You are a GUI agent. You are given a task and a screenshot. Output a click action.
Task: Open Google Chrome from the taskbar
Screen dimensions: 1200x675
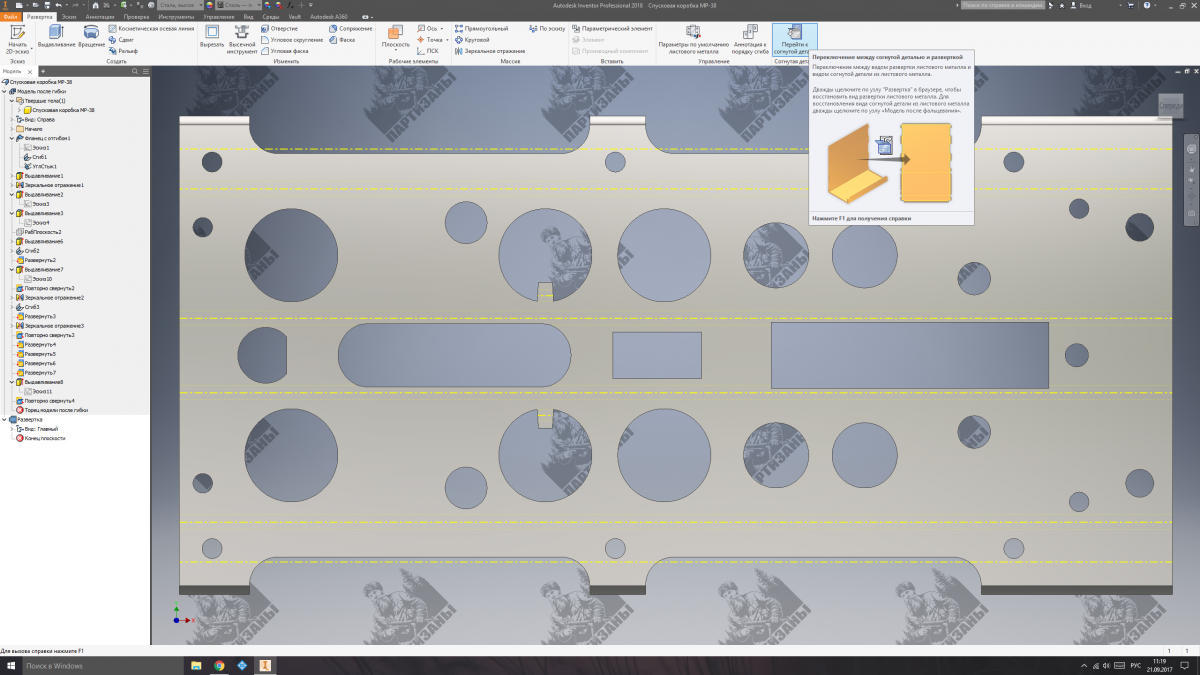219,665
